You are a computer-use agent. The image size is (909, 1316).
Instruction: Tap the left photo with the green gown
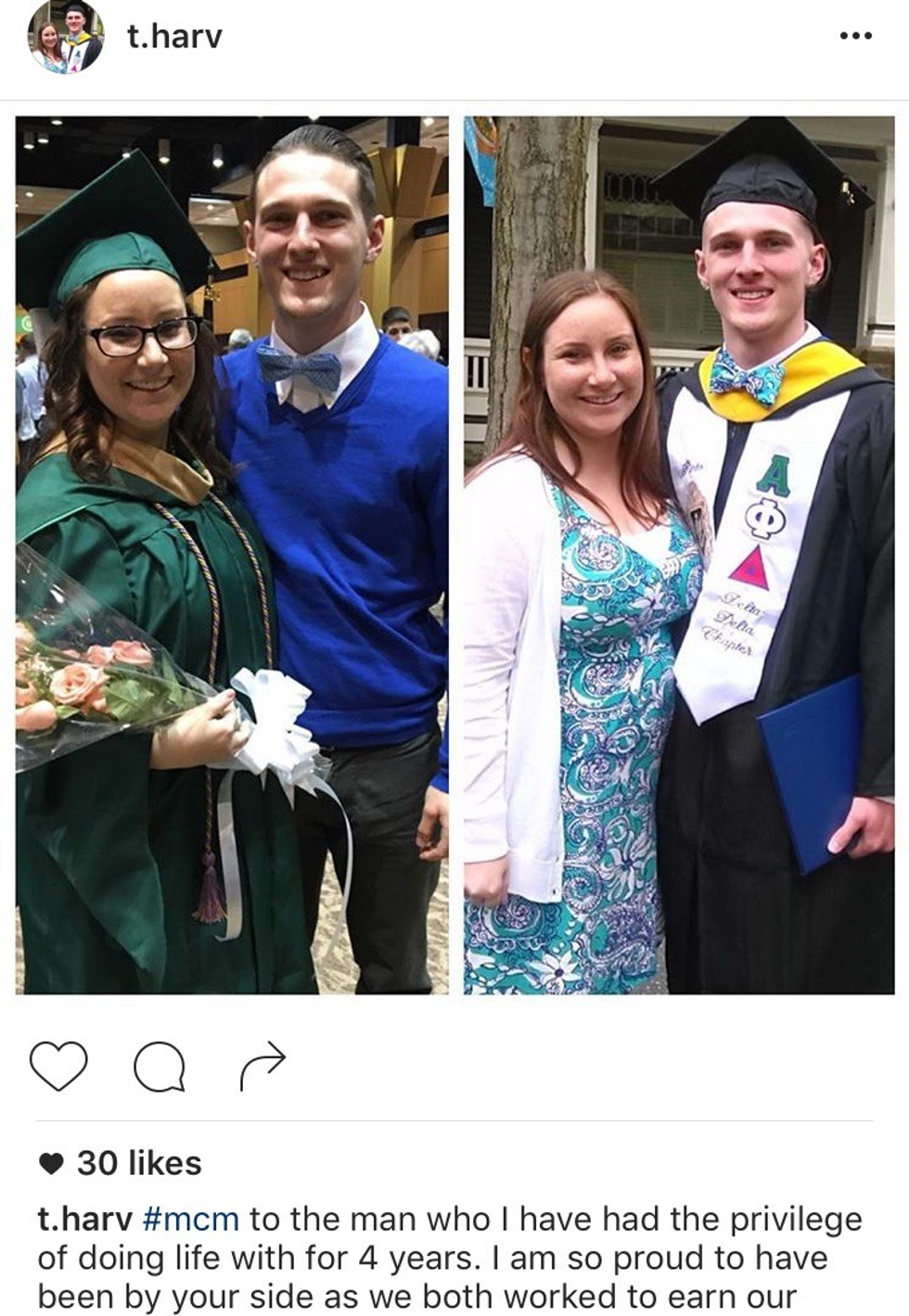(232, 555)
